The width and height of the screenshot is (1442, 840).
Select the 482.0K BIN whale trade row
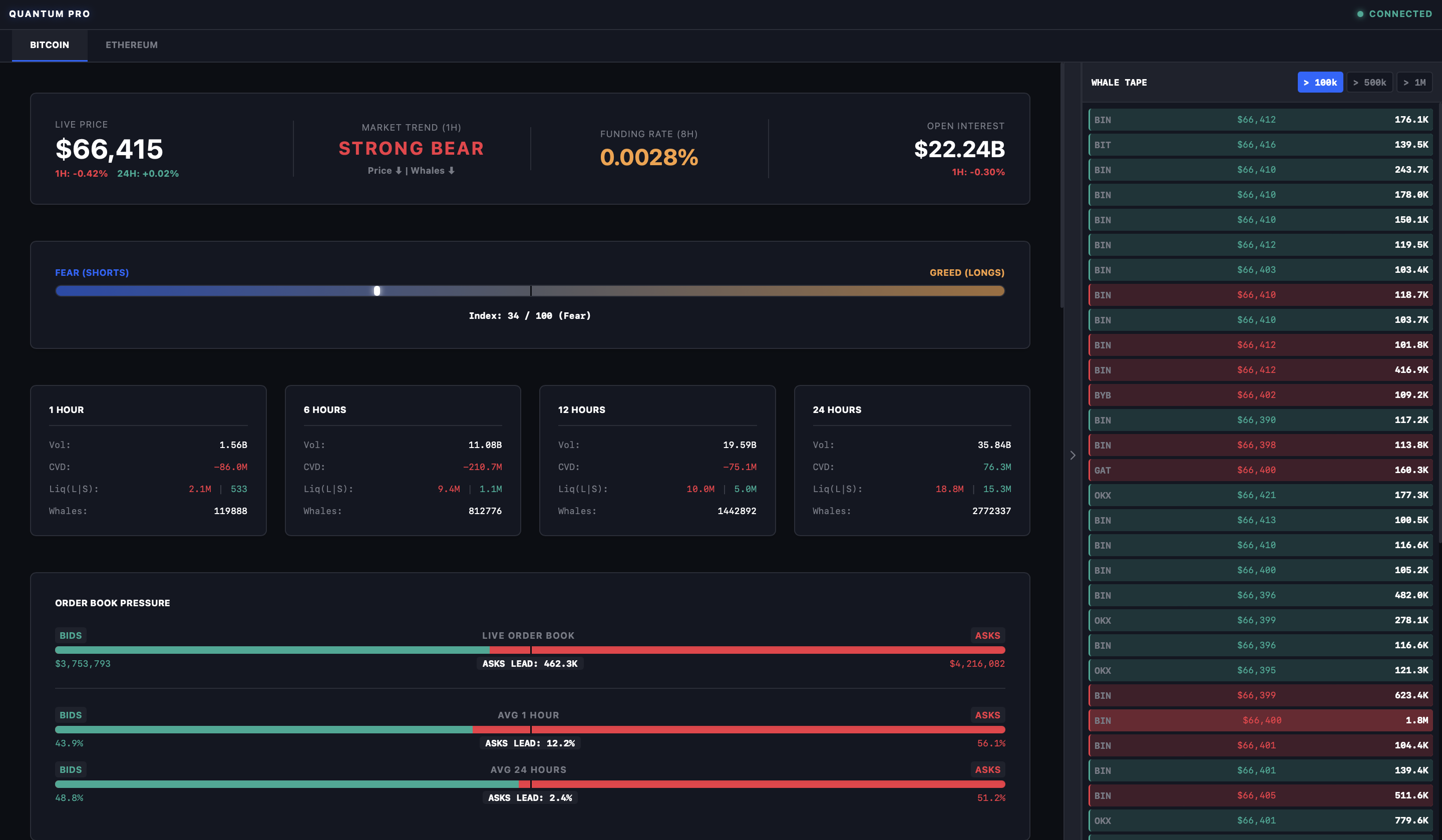click(1261, 595)
